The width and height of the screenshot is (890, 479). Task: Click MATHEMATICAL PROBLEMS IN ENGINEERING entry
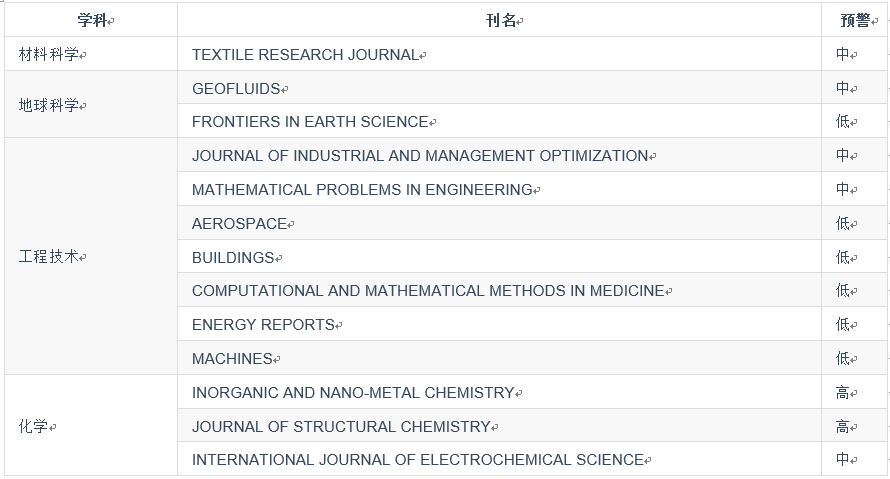362,190
